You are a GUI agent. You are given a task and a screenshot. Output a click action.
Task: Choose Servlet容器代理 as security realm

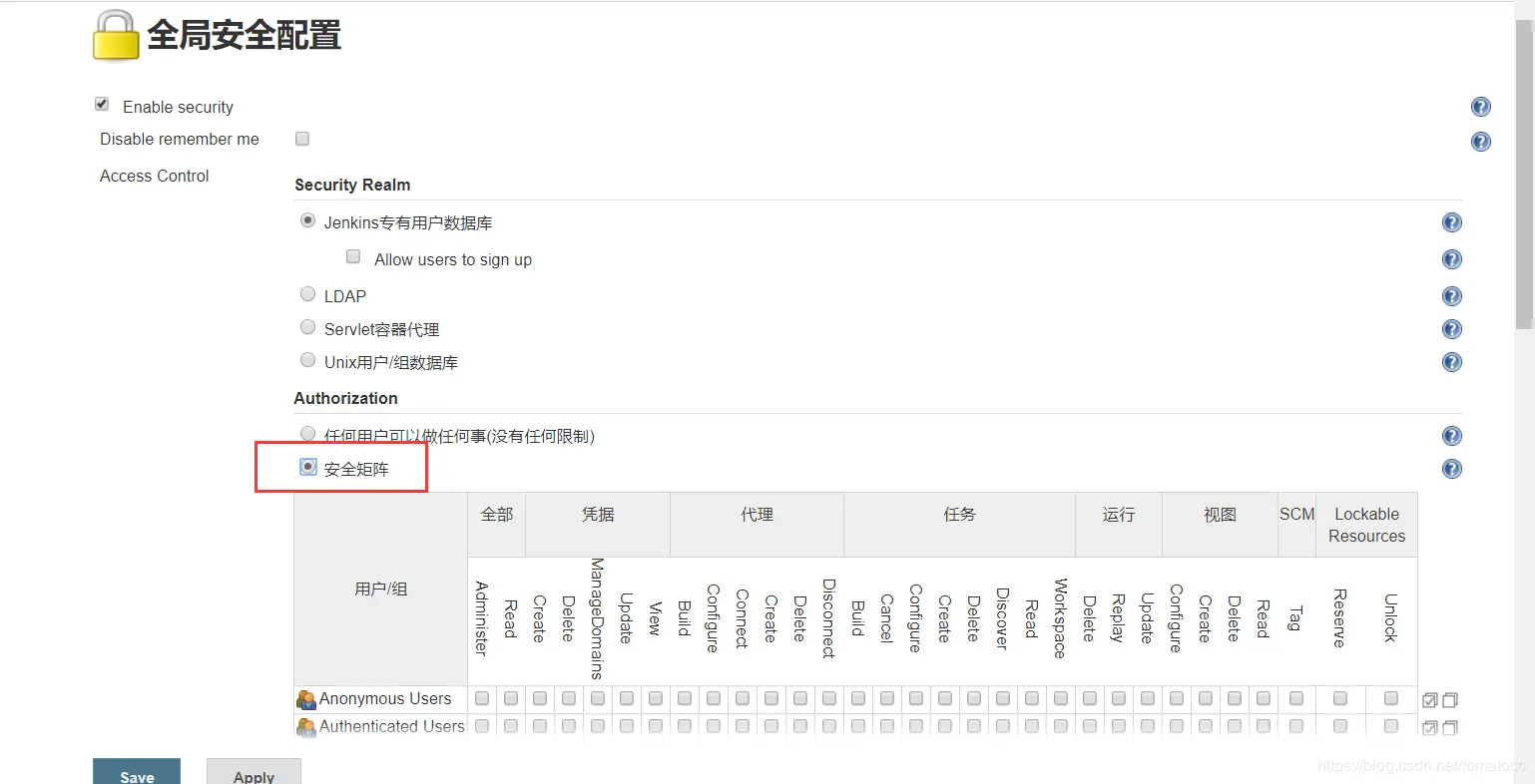[308, 327]
